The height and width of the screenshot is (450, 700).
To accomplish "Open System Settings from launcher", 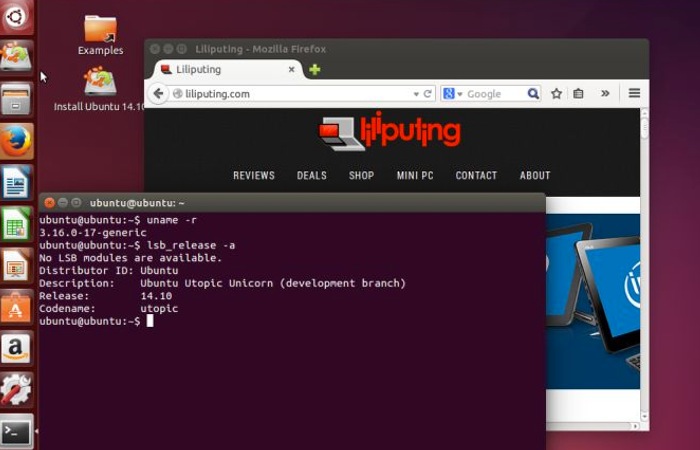I will click(17, 390).
